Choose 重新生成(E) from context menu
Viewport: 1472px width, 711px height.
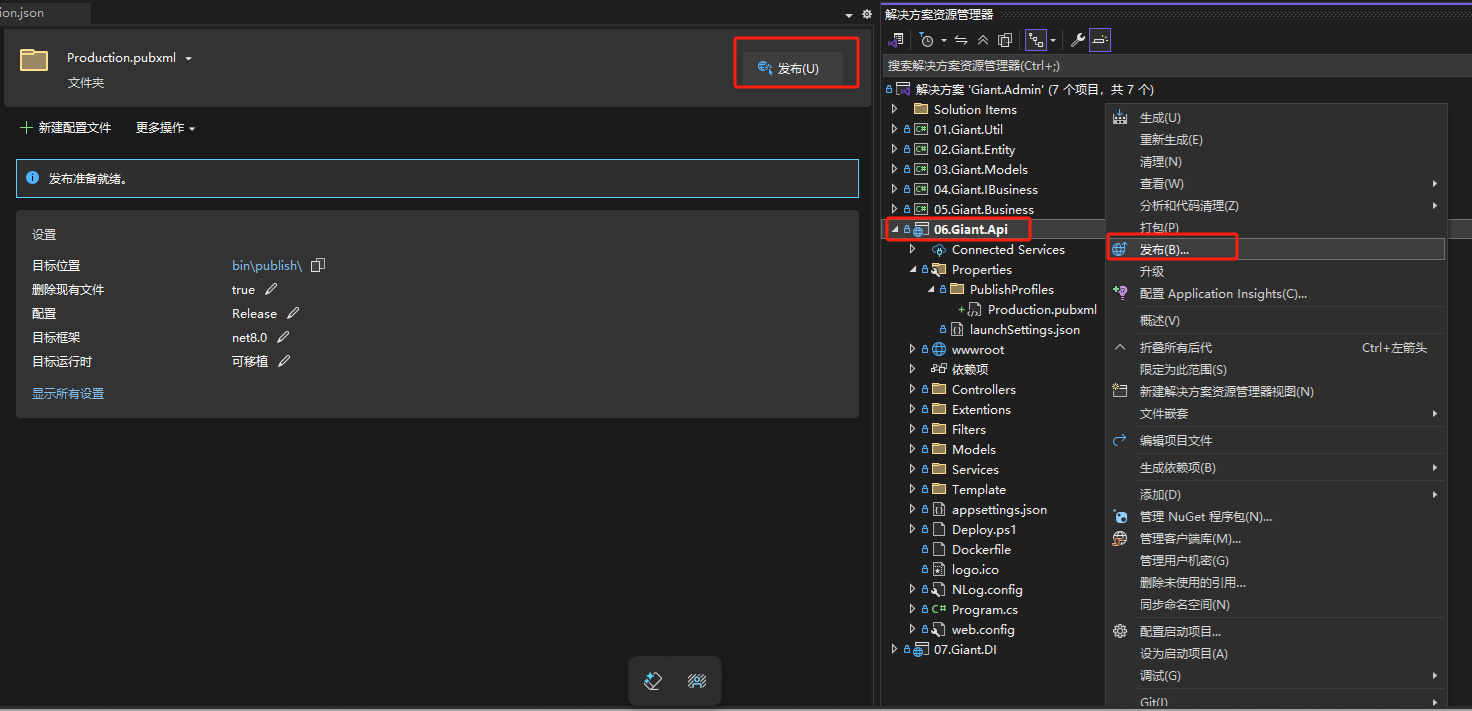pyautogui.click(x=1170, y=140)
